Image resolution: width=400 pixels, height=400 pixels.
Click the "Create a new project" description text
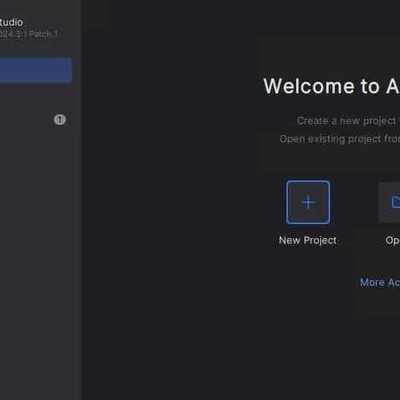coord(348,121)
